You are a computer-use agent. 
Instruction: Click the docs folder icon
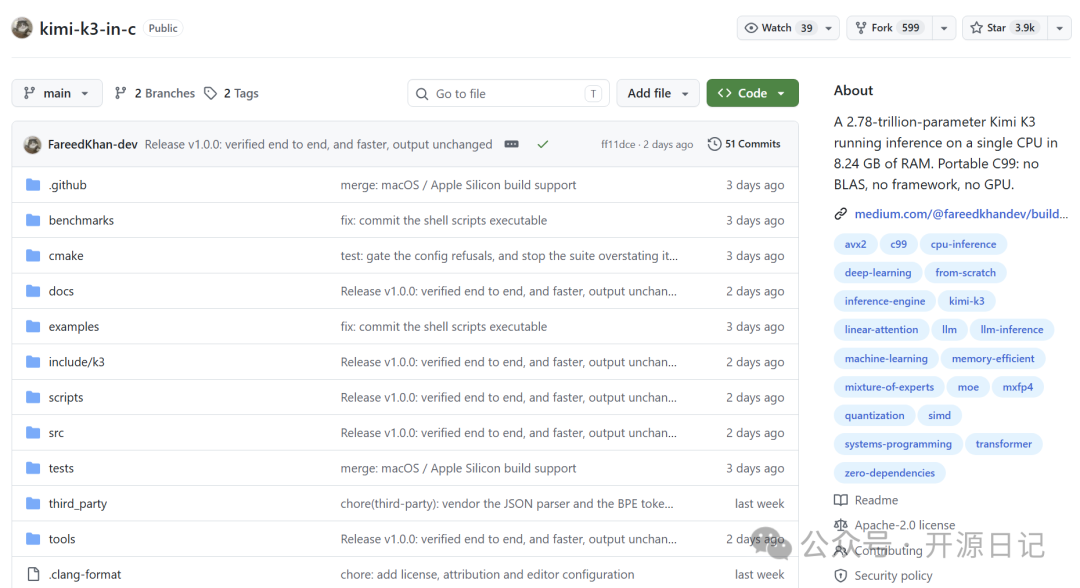point(33,291)
